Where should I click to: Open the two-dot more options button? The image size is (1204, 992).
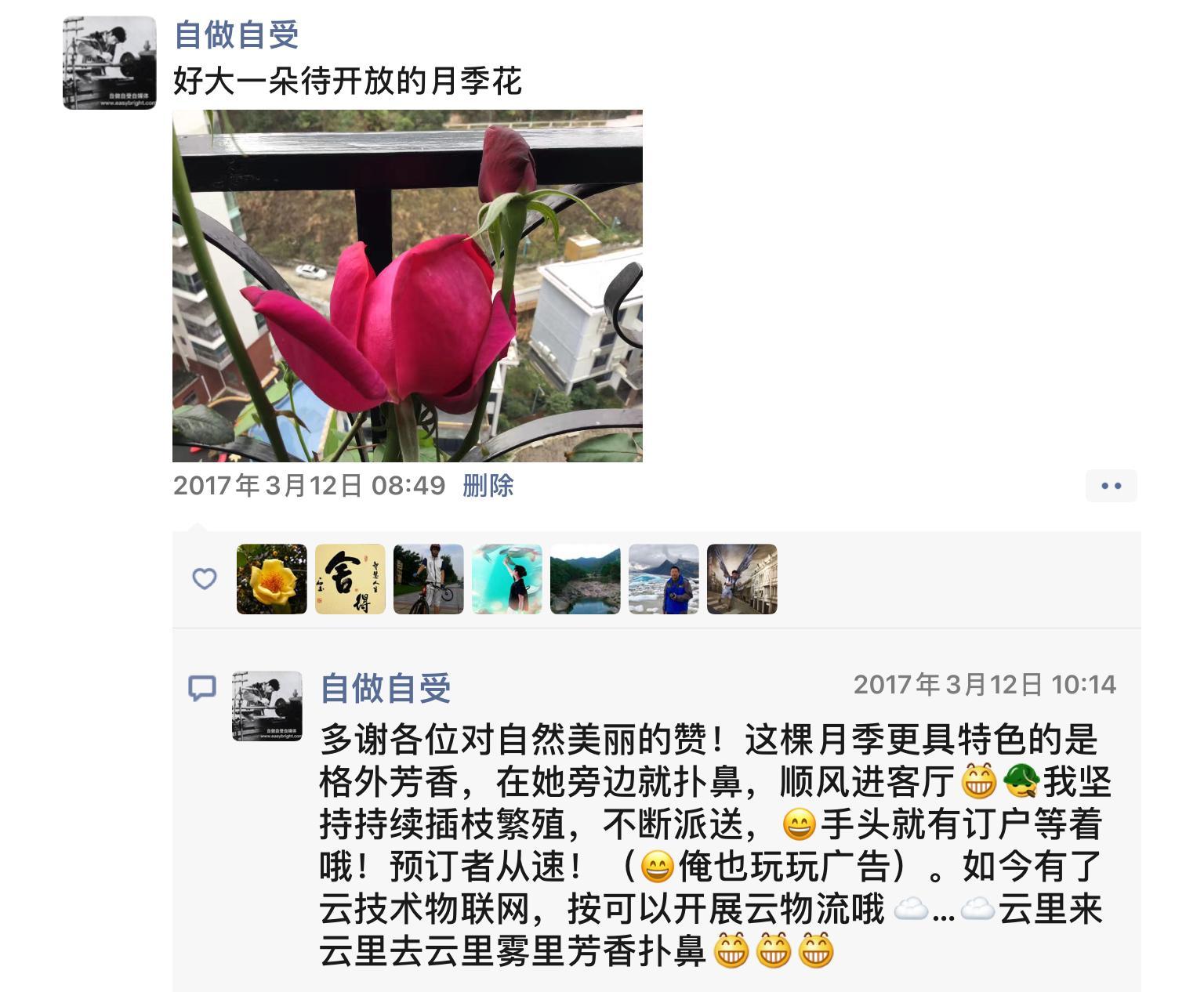coord(1111,486)
